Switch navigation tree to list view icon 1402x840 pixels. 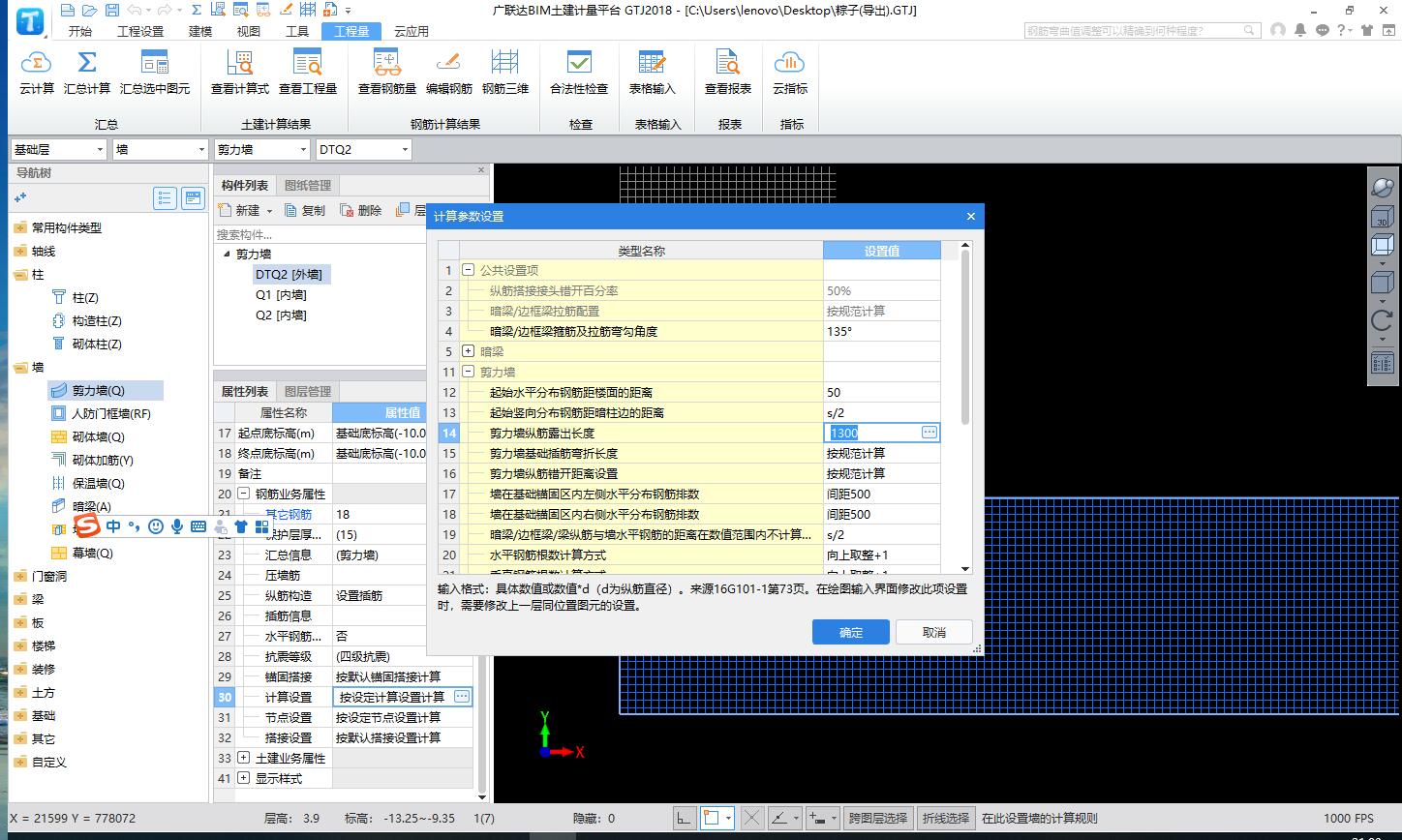pos(166,197)
